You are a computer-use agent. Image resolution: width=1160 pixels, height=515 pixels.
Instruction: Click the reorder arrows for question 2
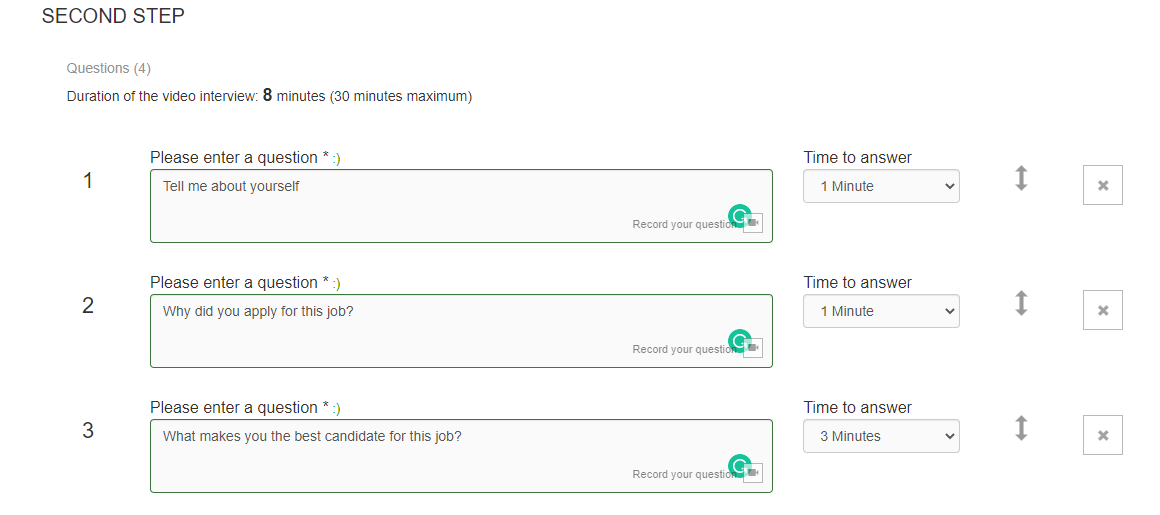click(x=1021, y=303)
